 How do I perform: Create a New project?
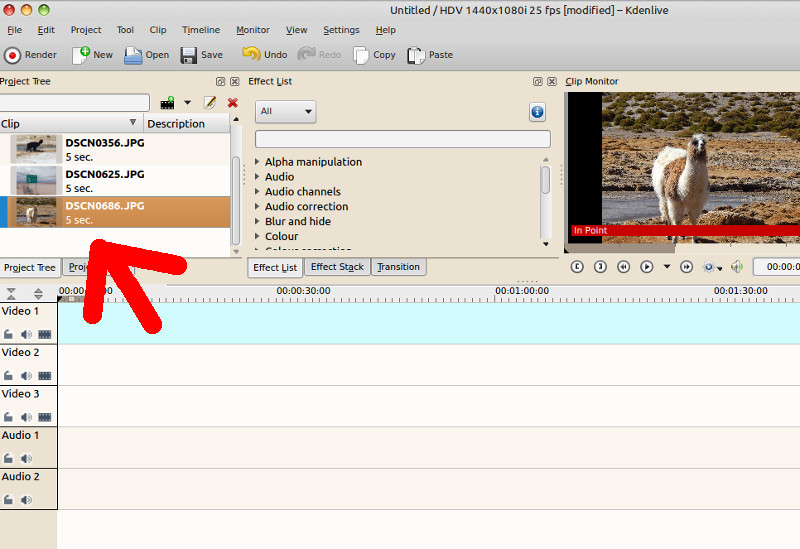[92, 55]
